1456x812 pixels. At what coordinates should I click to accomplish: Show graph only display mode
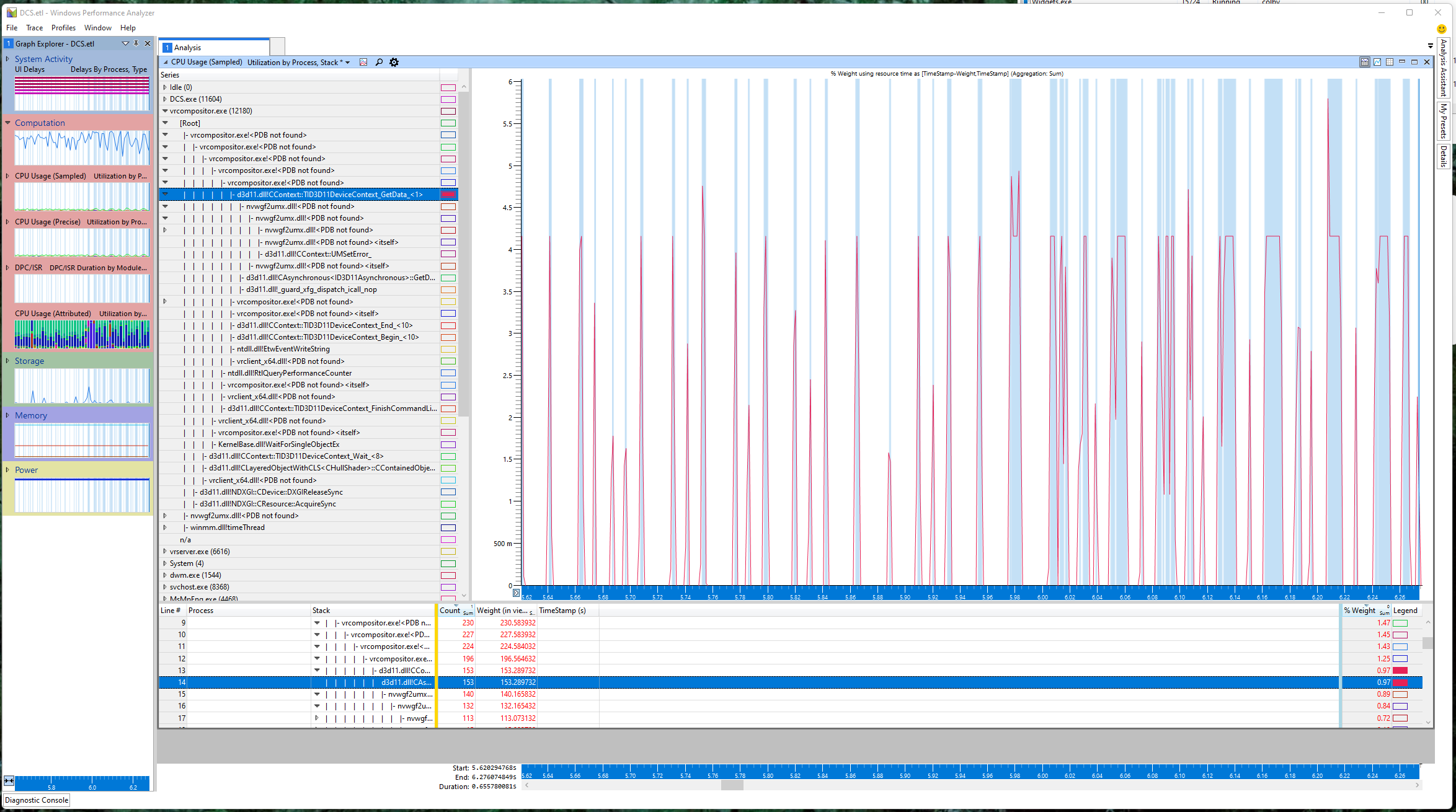[1377, 62]
